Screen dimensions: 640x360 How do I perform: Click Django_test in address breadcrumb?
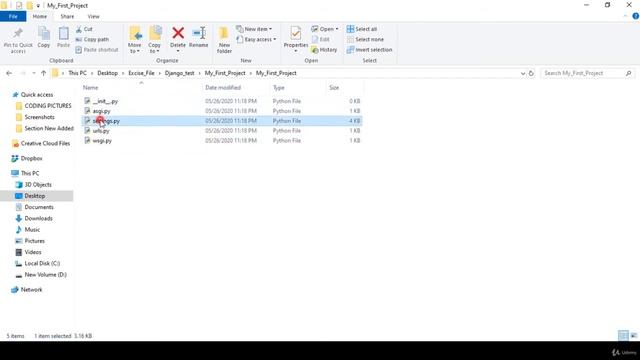click(x=180, y=73)
